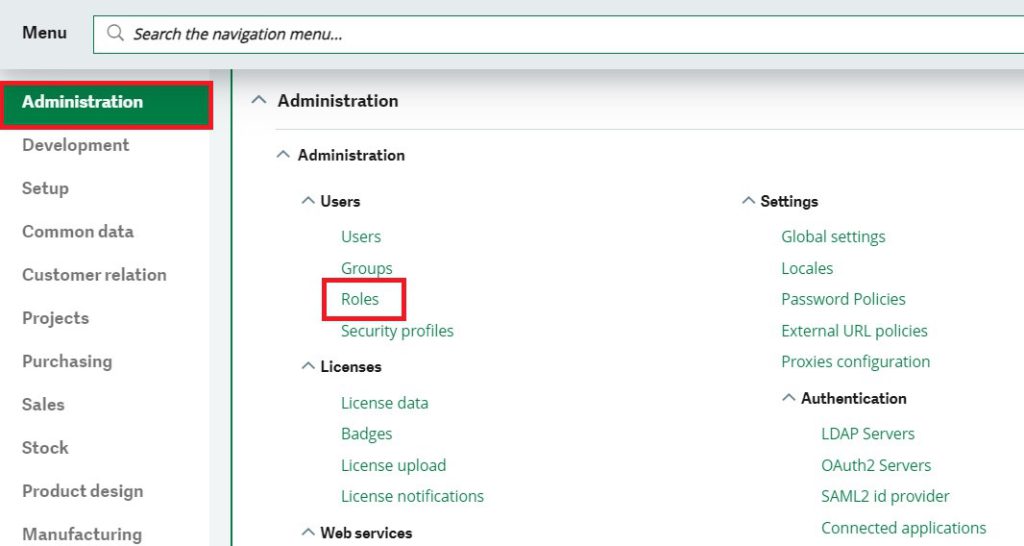Open Global settings link
This screenshot has width=1024, height=546.
click(833, 236)
